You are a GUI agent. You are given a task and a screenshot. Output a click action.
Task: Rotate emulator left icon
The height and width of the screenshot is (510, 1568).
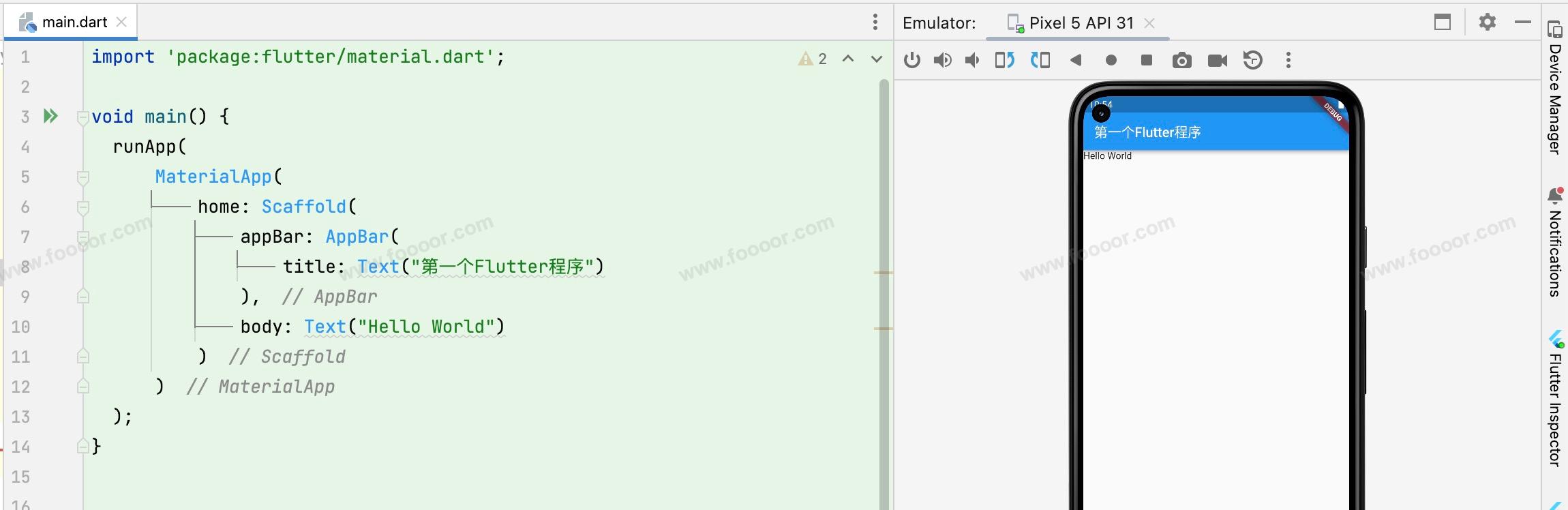1004,61
